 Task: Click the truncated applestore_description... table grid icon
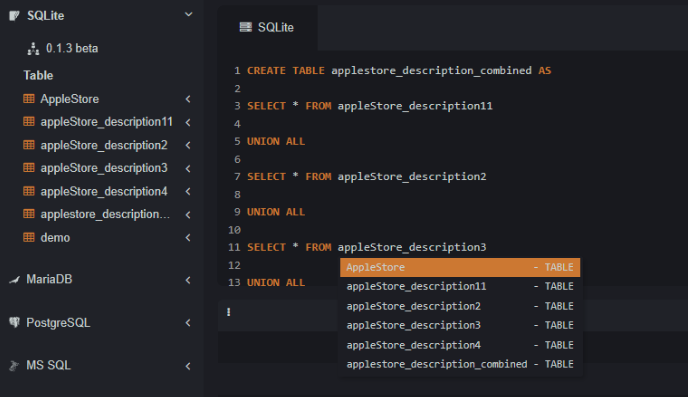[29, 214]
